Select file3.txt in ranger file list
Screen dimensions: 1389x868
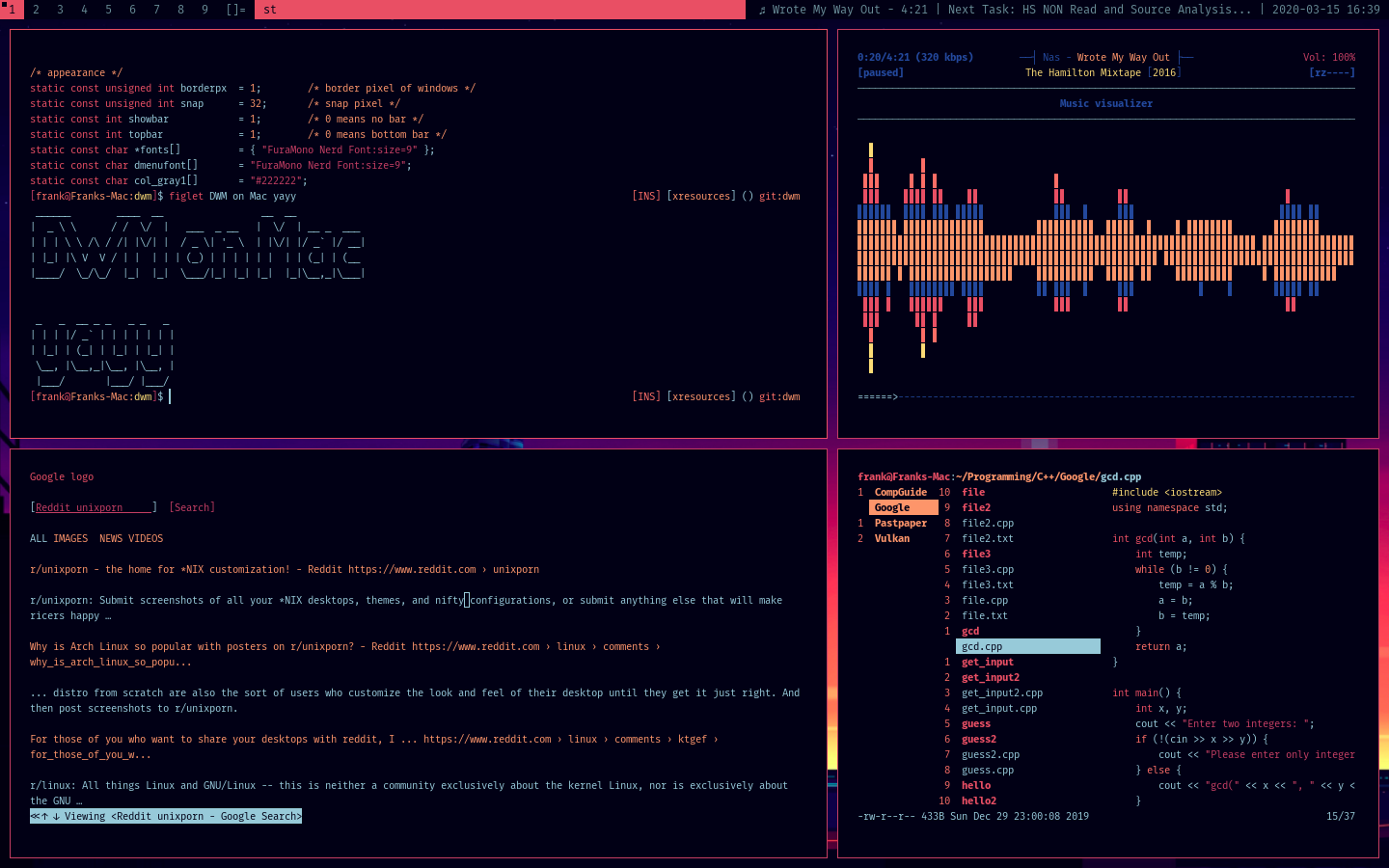(x=988, y=584)
